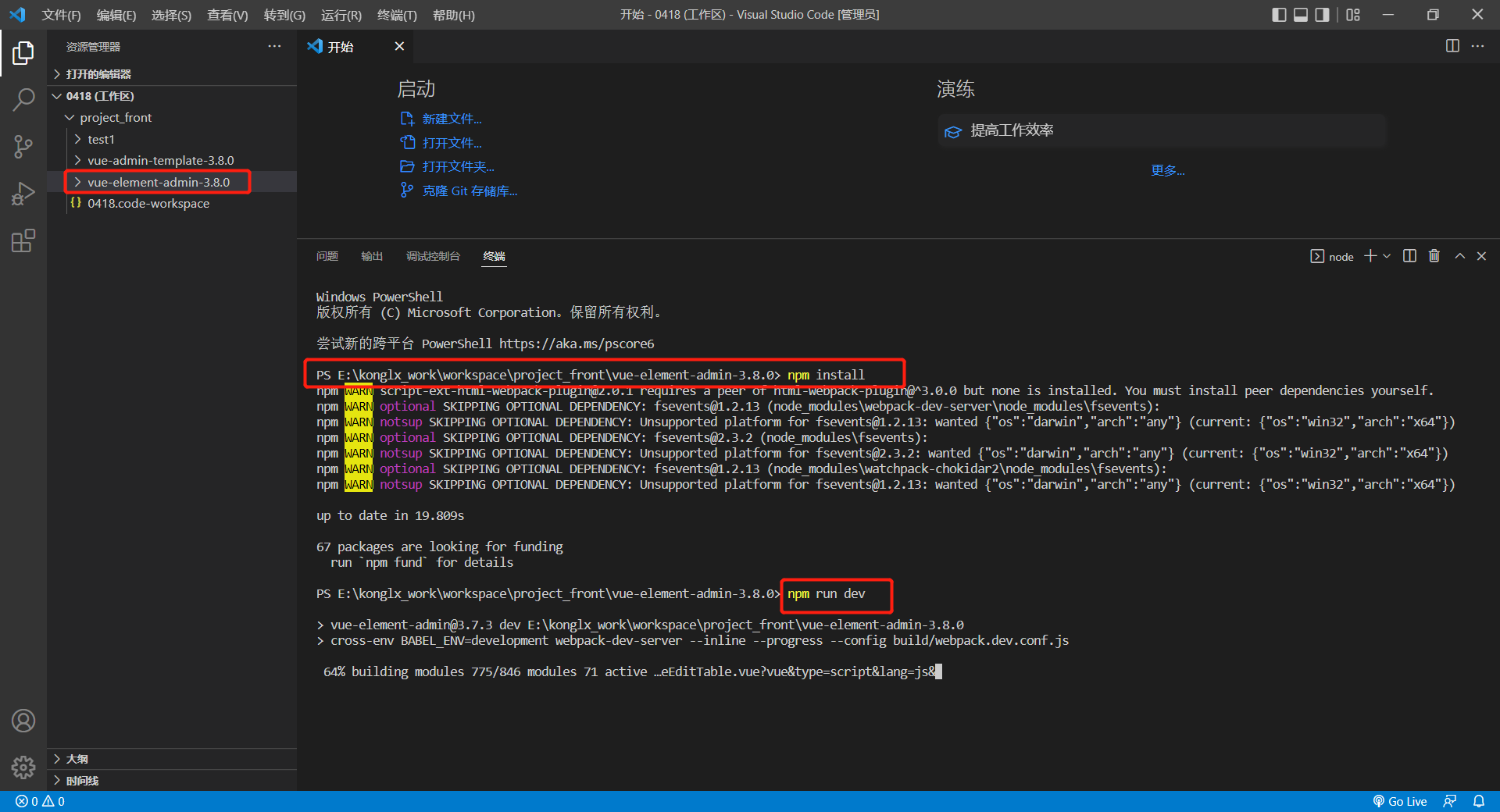Toggle the bottom panel layout button
Viewport: 1500px width, 812px height.
[x=1301, y=15]
